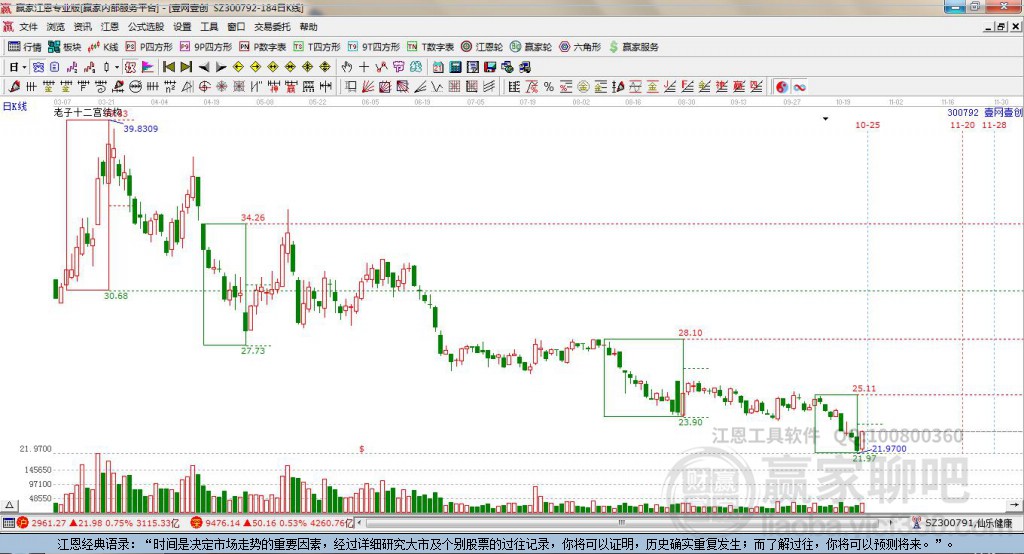Open the 9T四方形 tool
Viewport: 1024px width, 554px height.
374,47
